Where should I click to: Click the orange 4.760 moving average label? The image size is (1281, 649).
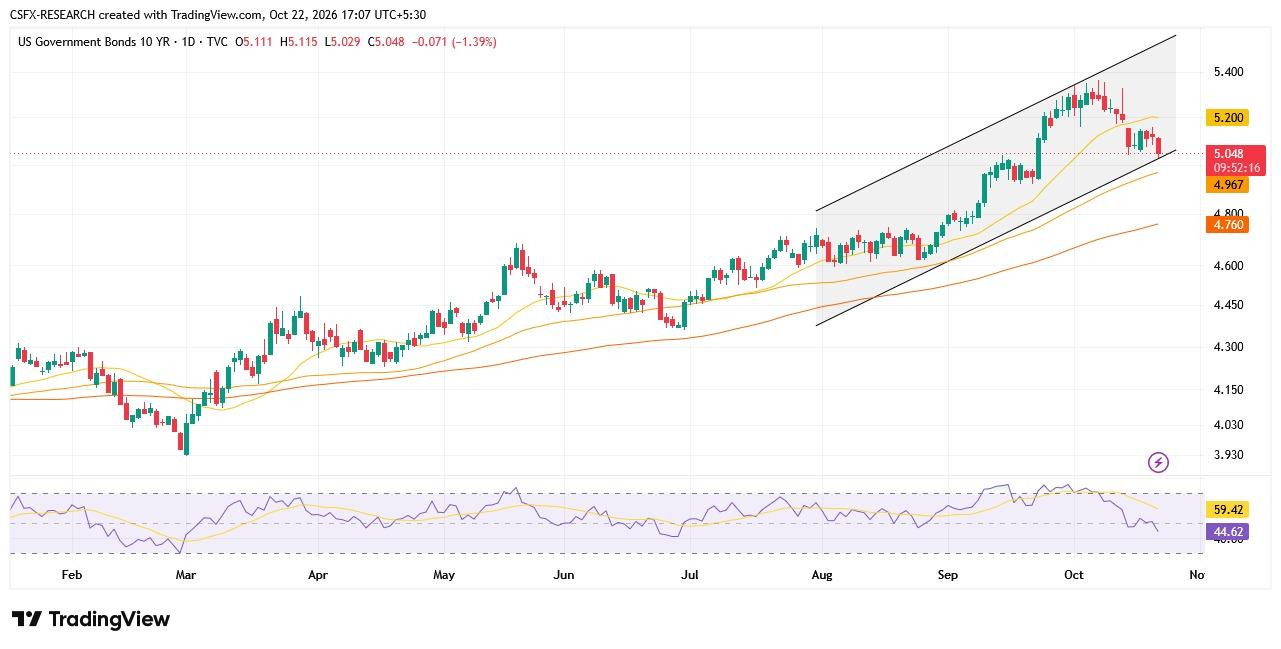[x=1228, y=225]
